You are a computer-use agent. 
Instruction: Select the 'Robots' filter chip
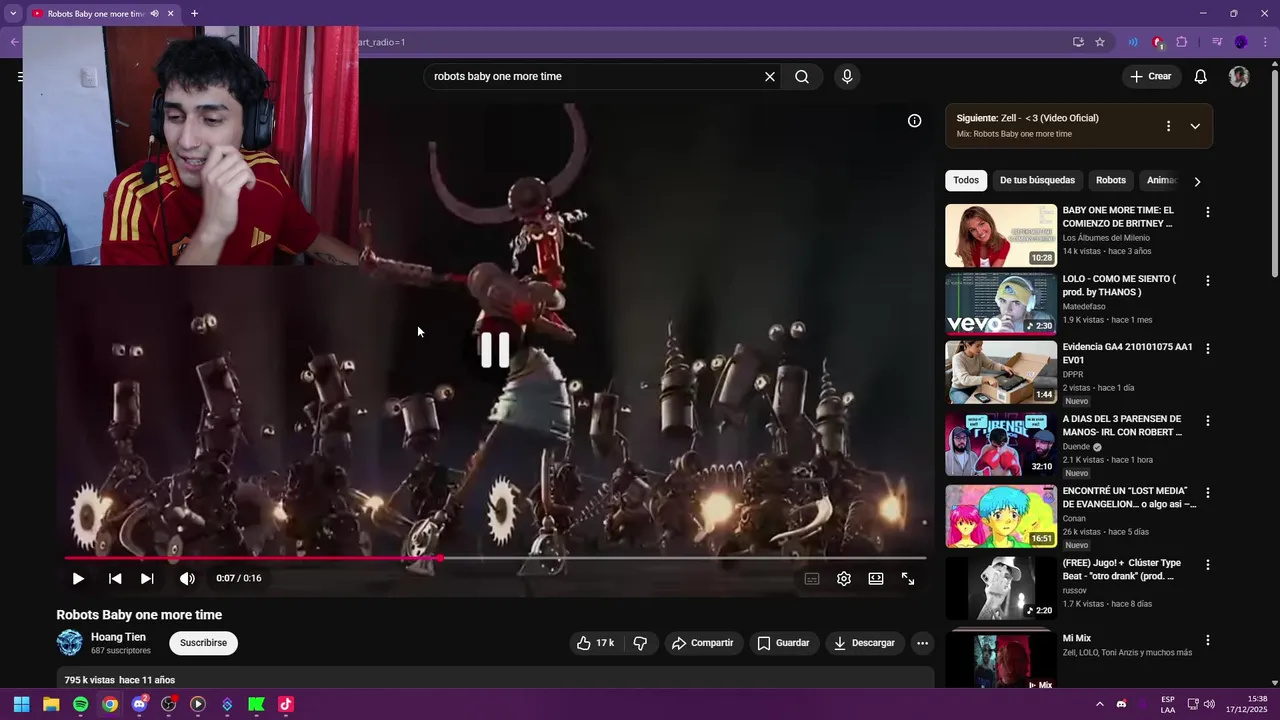point(1111,181)
